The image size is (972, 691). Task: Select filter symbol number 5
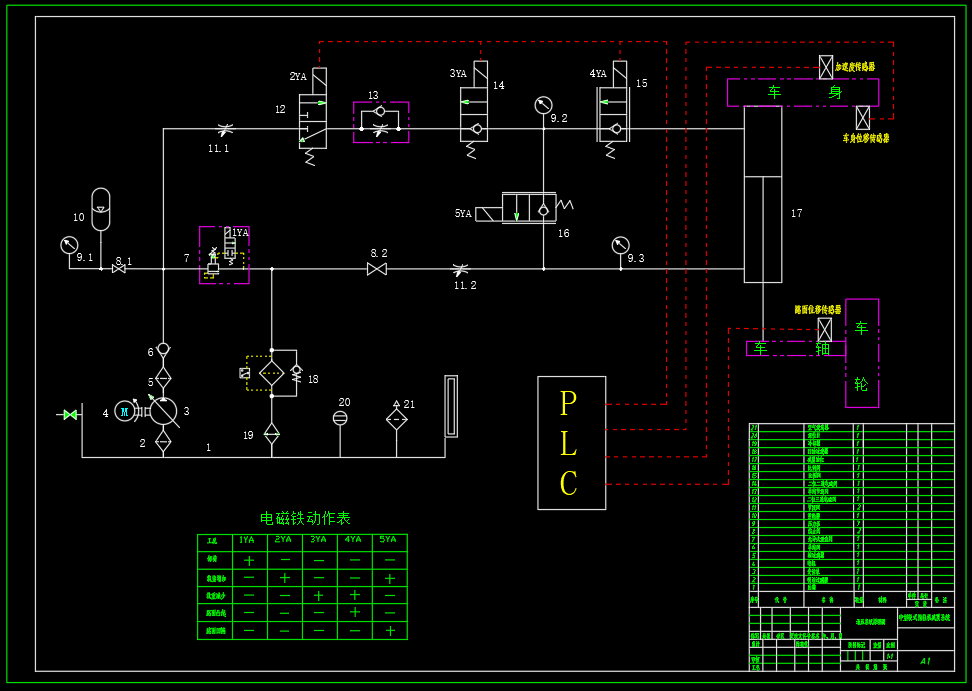tap(163, 377)
